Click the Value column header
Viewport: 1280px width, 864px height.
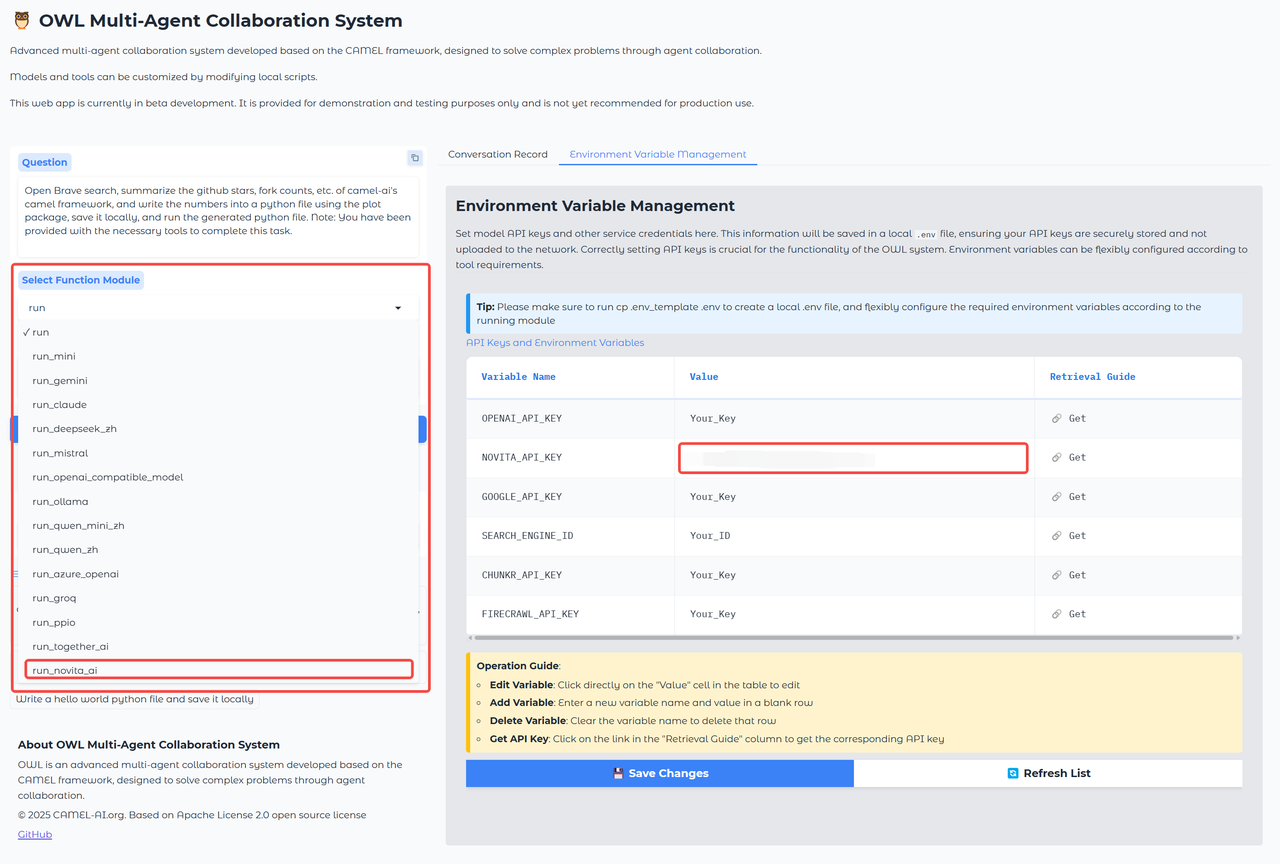(854, 377)
